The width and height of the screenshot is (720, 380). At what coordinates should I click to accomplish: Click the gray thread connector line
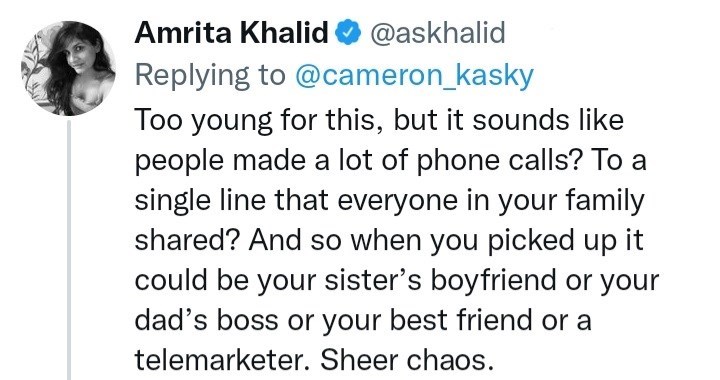pyautogui.click(x=69, y=250)
